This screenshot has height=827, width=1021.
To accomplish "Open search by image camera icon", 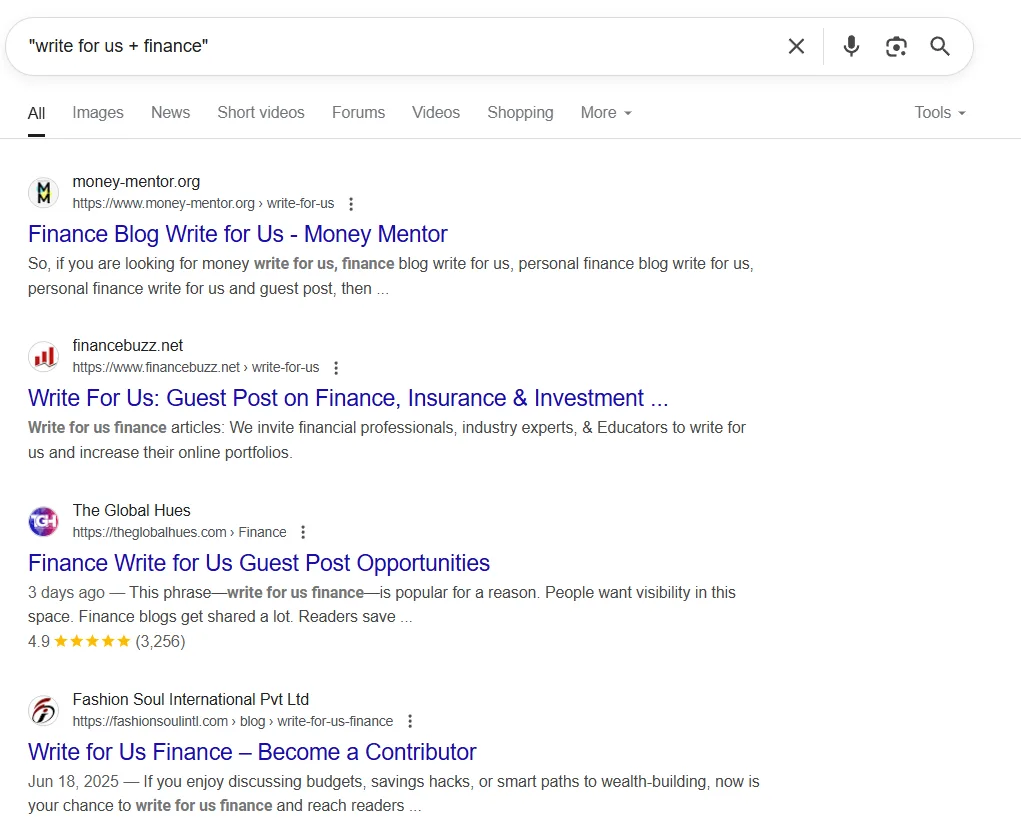I will pyautogui.click(x=896, y=46).
